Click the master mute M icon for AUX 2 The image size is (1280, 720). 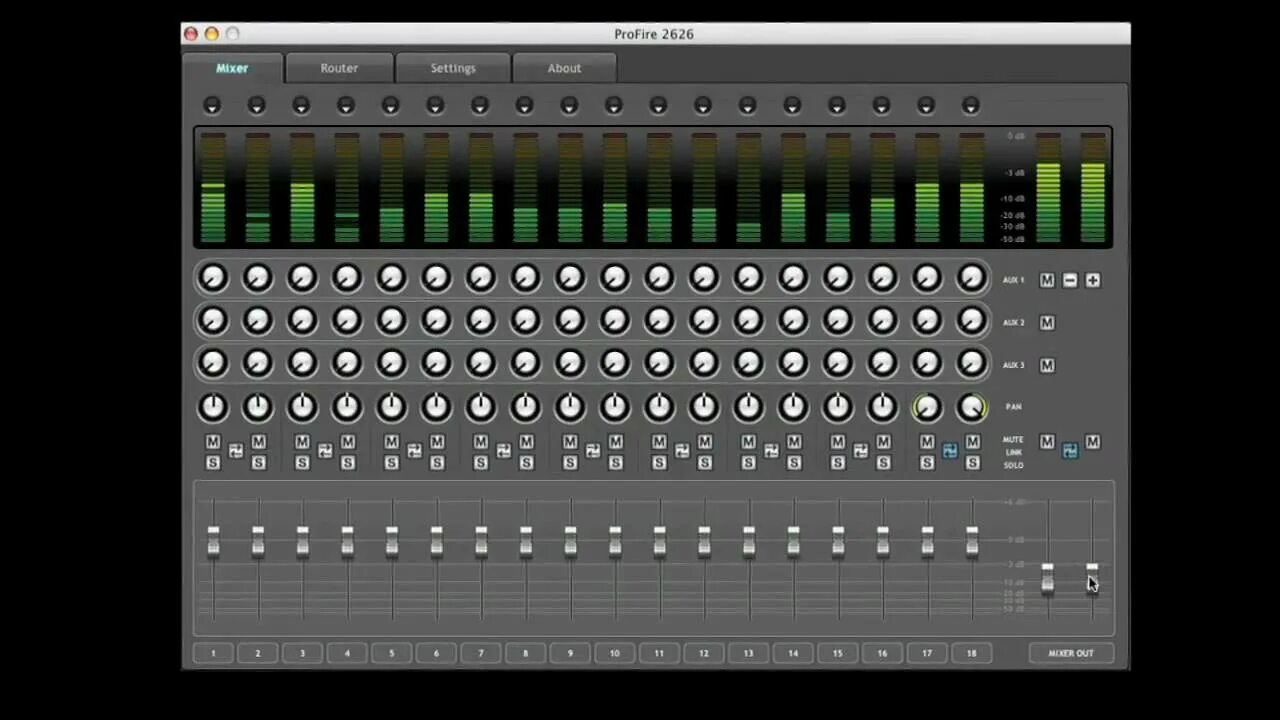1047,322
